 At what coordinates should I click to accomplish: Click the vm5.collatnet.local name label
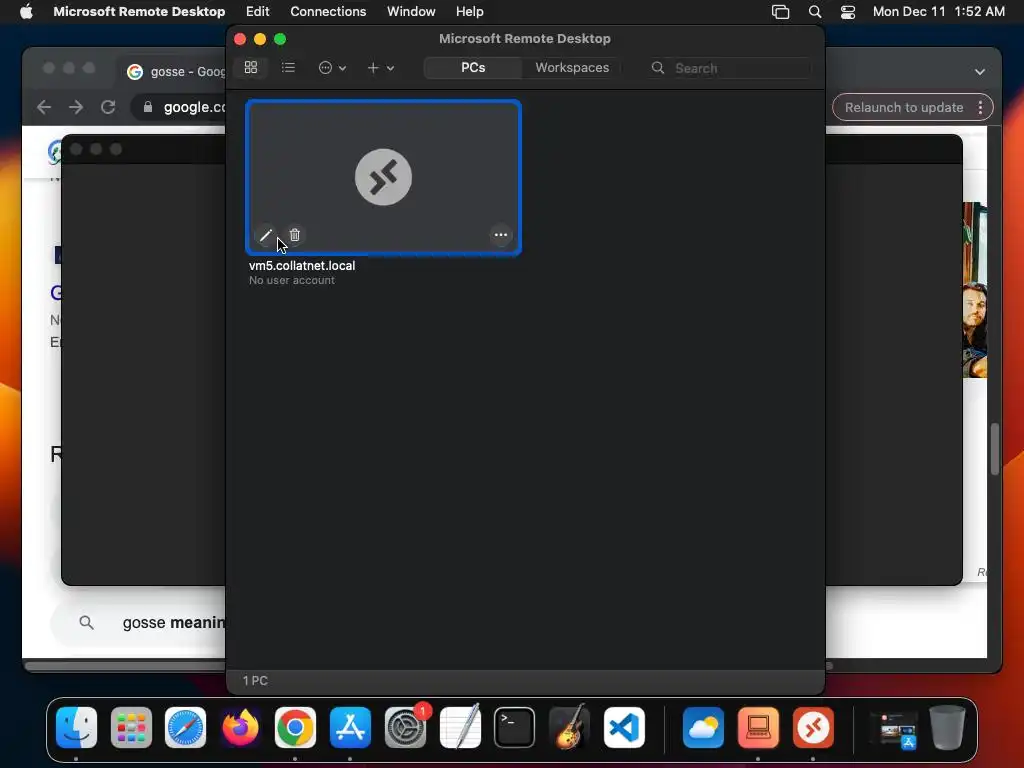coord(302,266)
